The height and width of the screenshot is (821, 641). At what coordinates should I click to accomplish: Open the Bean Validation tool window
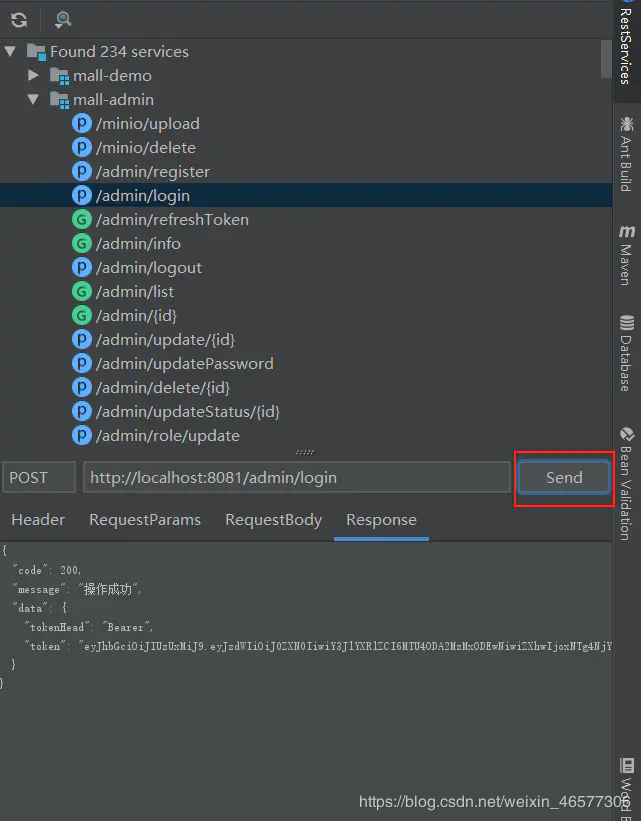coord(626,484)
